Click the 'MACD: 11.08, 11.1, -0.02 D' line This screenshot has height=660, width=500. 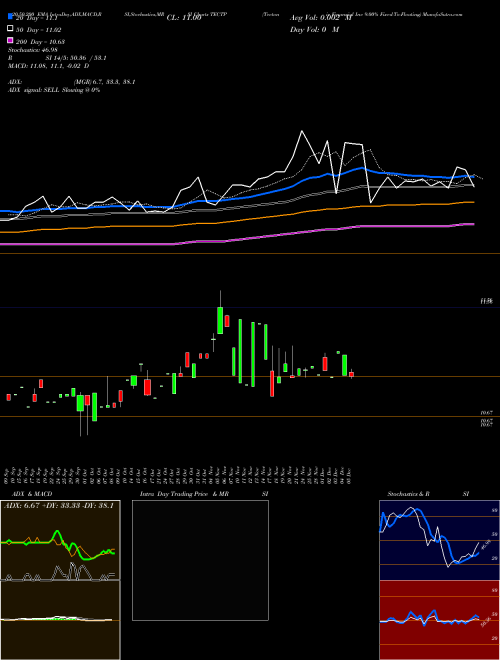[48, 66]
